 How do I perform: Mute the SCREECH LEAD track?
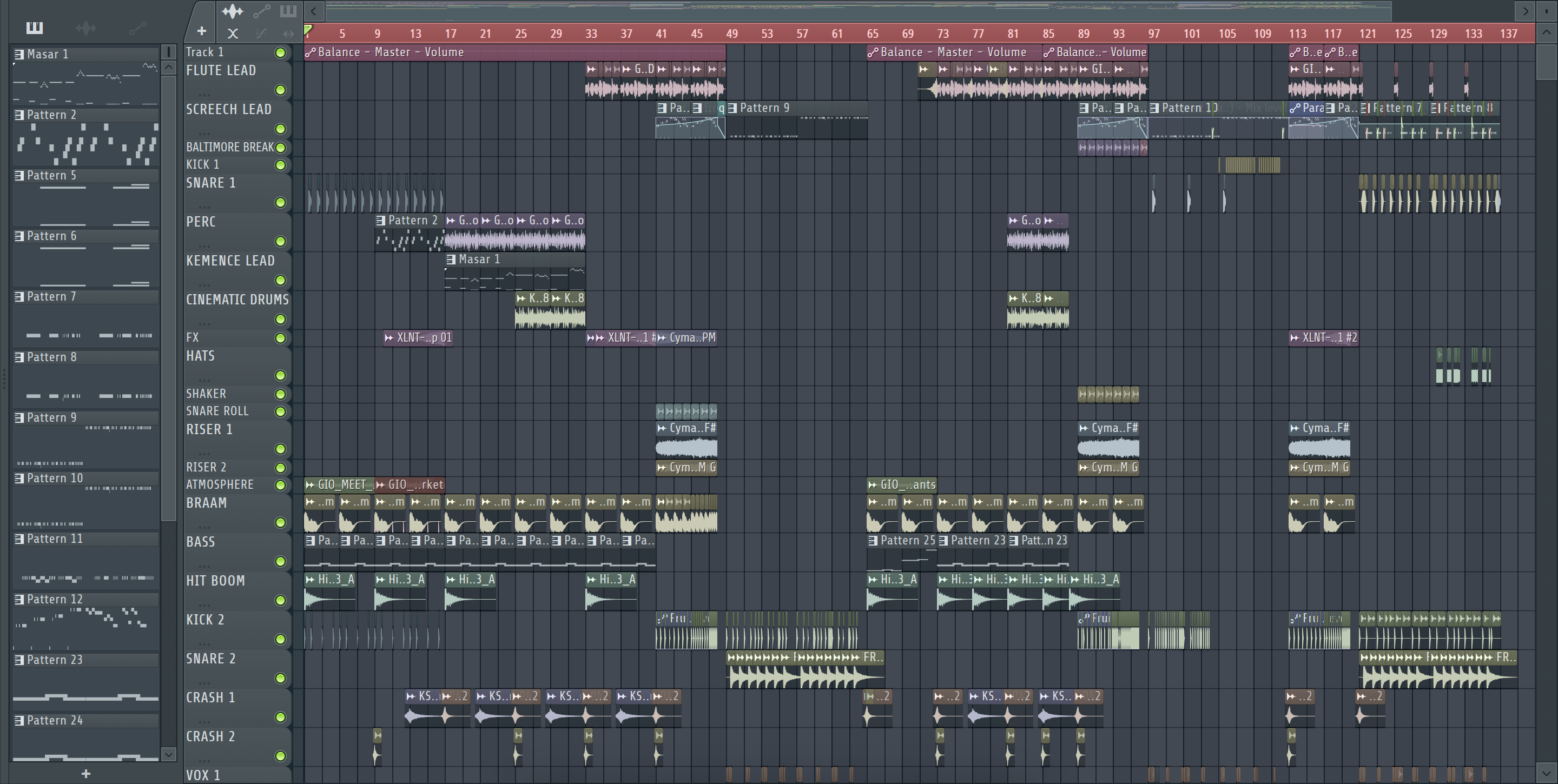[280, 129]
